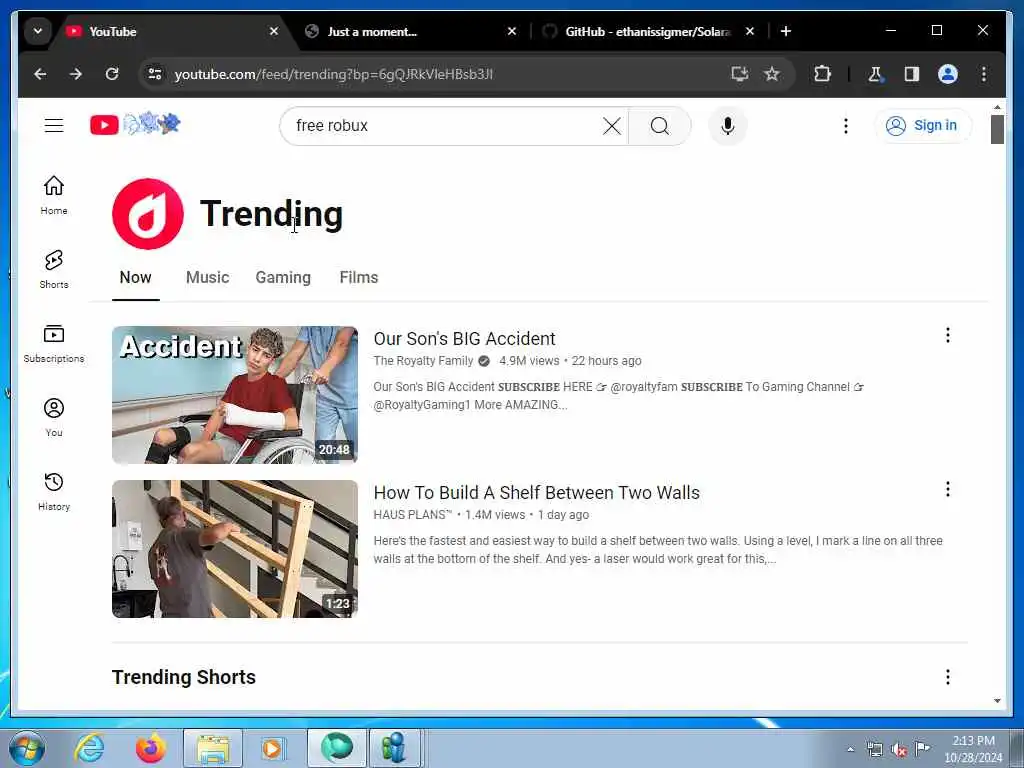The image size is (1024, 768).
Task: Launch Firefox from taskbar
Action: click(x=150, y=748)
